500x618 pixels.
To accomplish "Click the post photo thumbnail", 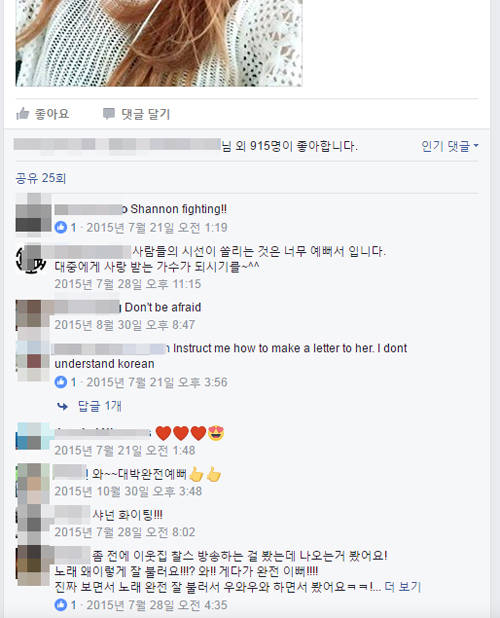I will (x=159, y=43).
